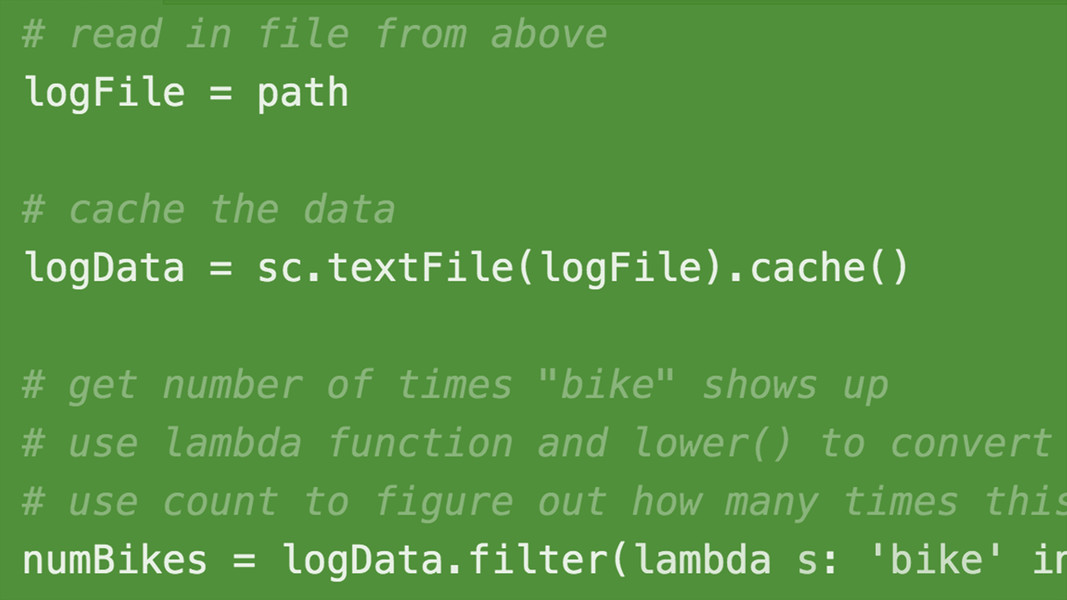Click the comment "# read in file from above"
The height and width of the screenshot is (600, 1067).
pyautogui.click(x=314, y=34)
